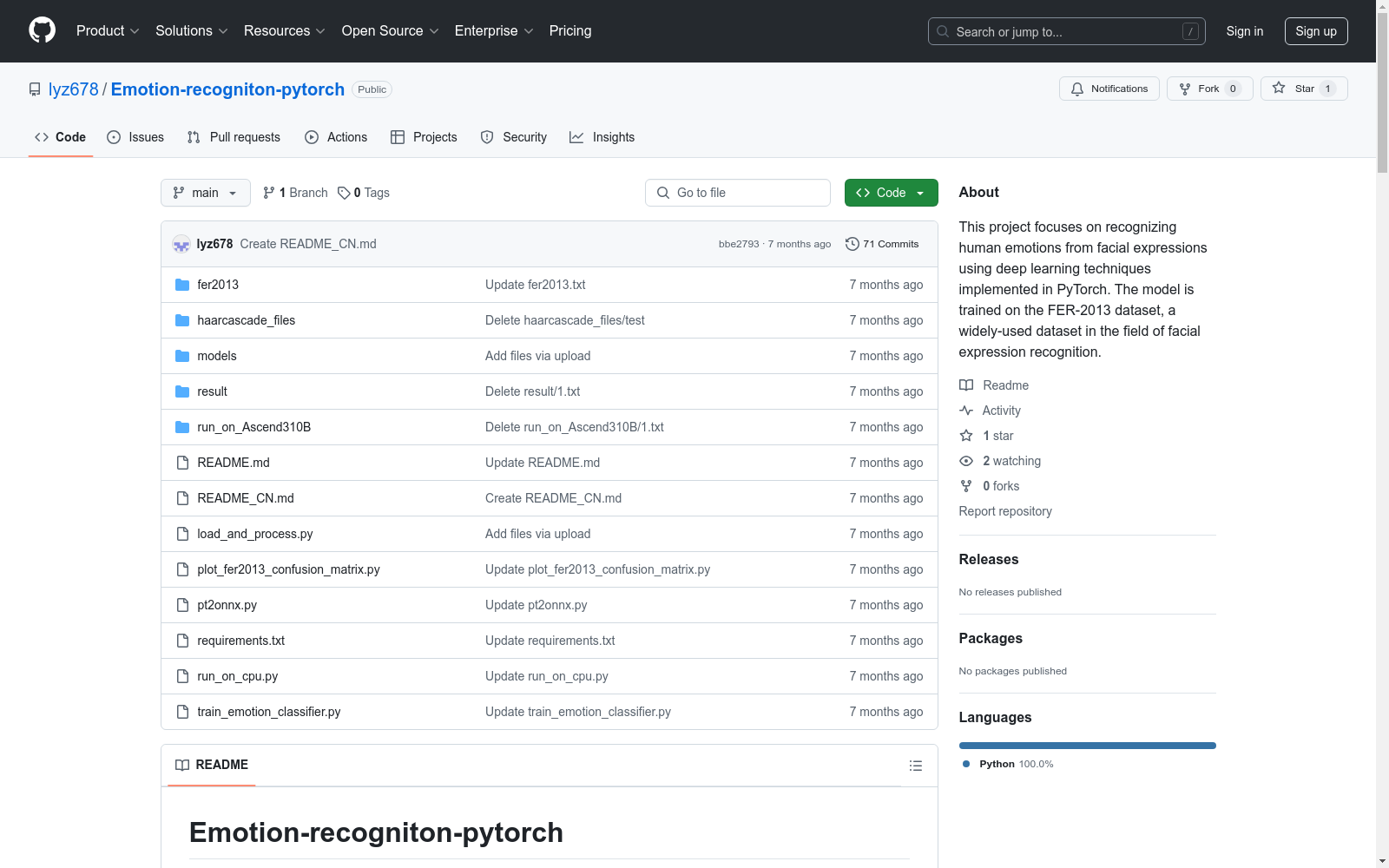
Task: Open the README outline list icon
Action: tap(915, 766)
